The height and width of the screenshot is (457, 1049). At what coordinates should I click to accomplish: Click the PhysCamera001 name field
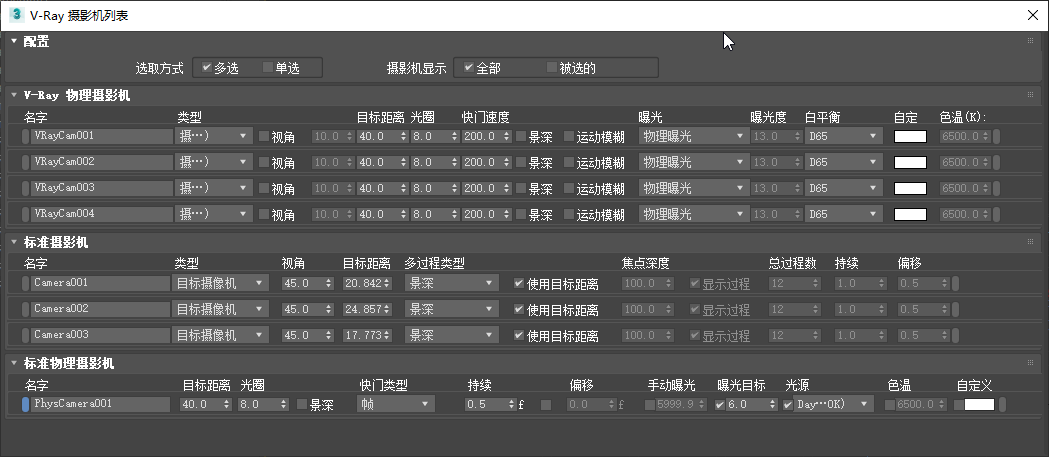coord(100,404)
